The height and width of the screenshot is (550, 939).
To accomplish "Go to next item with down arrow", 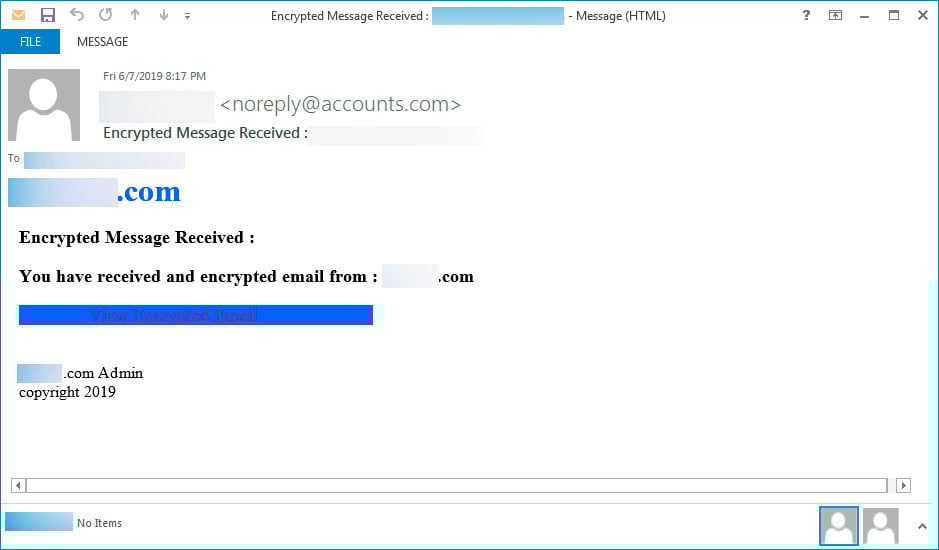I will pos(163,15).
